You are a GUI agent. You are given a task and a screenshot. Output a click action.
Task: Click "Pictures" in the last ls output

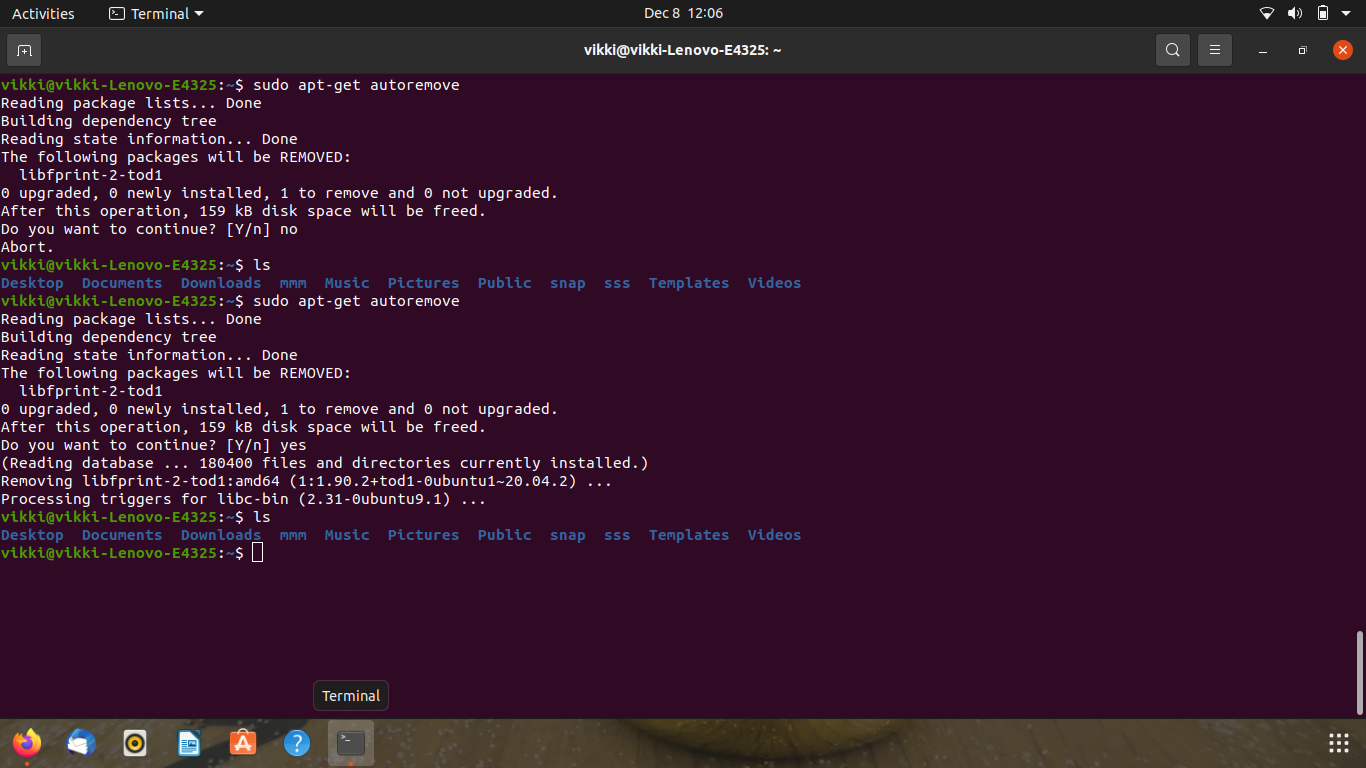coord(424,535)
